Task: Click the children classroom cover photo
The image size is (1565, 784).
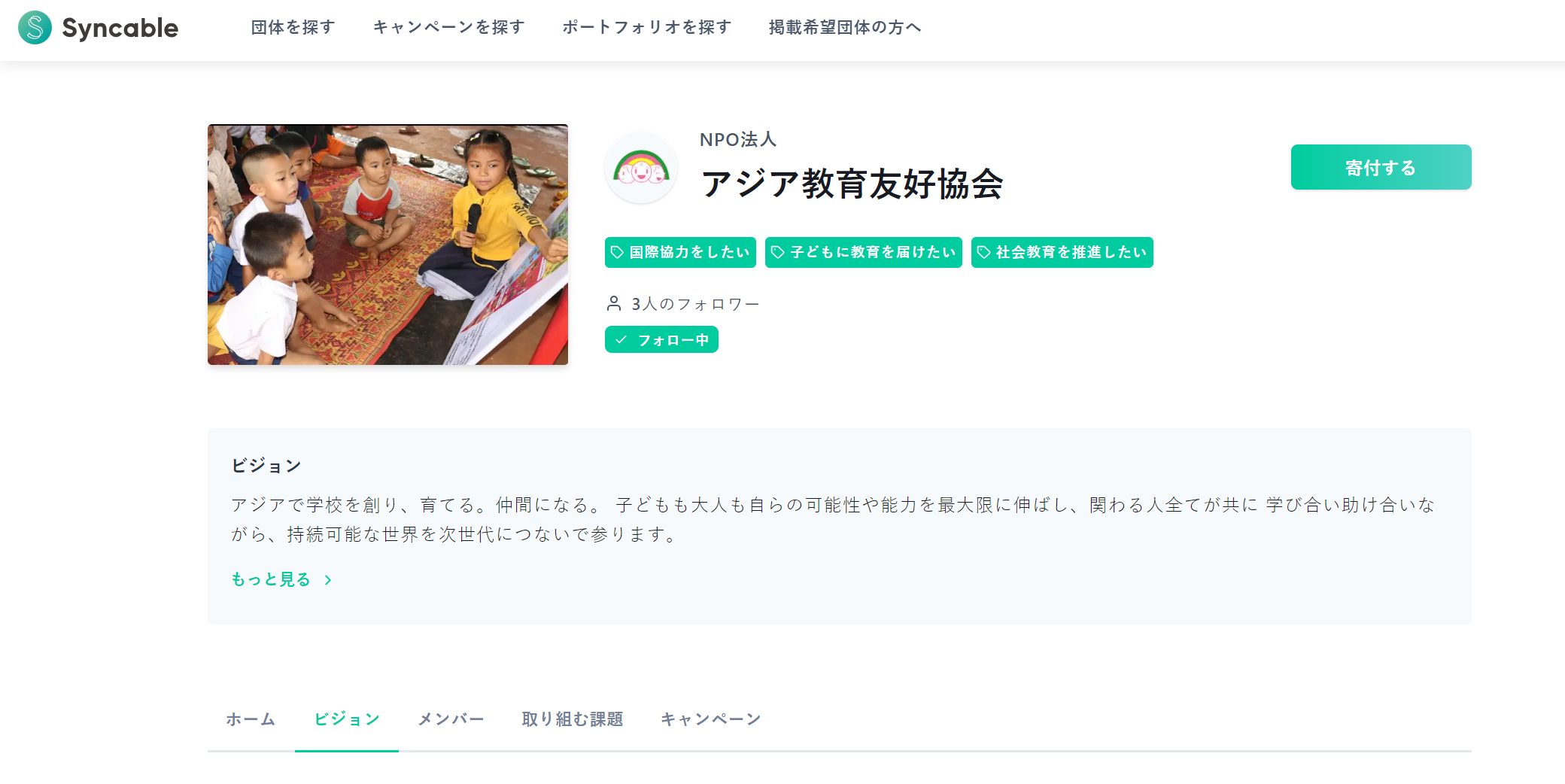Action: point(387,245)
